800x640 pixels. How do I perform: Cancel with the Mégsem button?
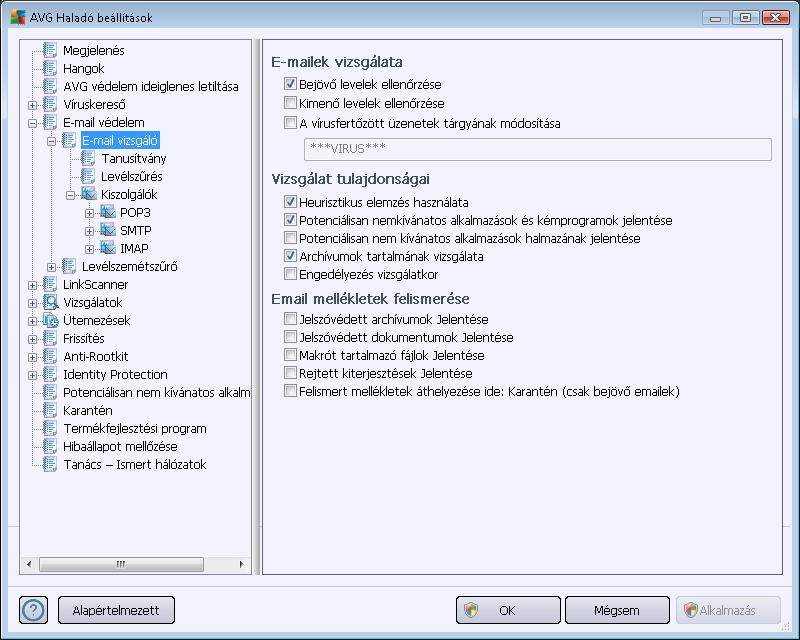click(x=617, y=610)
